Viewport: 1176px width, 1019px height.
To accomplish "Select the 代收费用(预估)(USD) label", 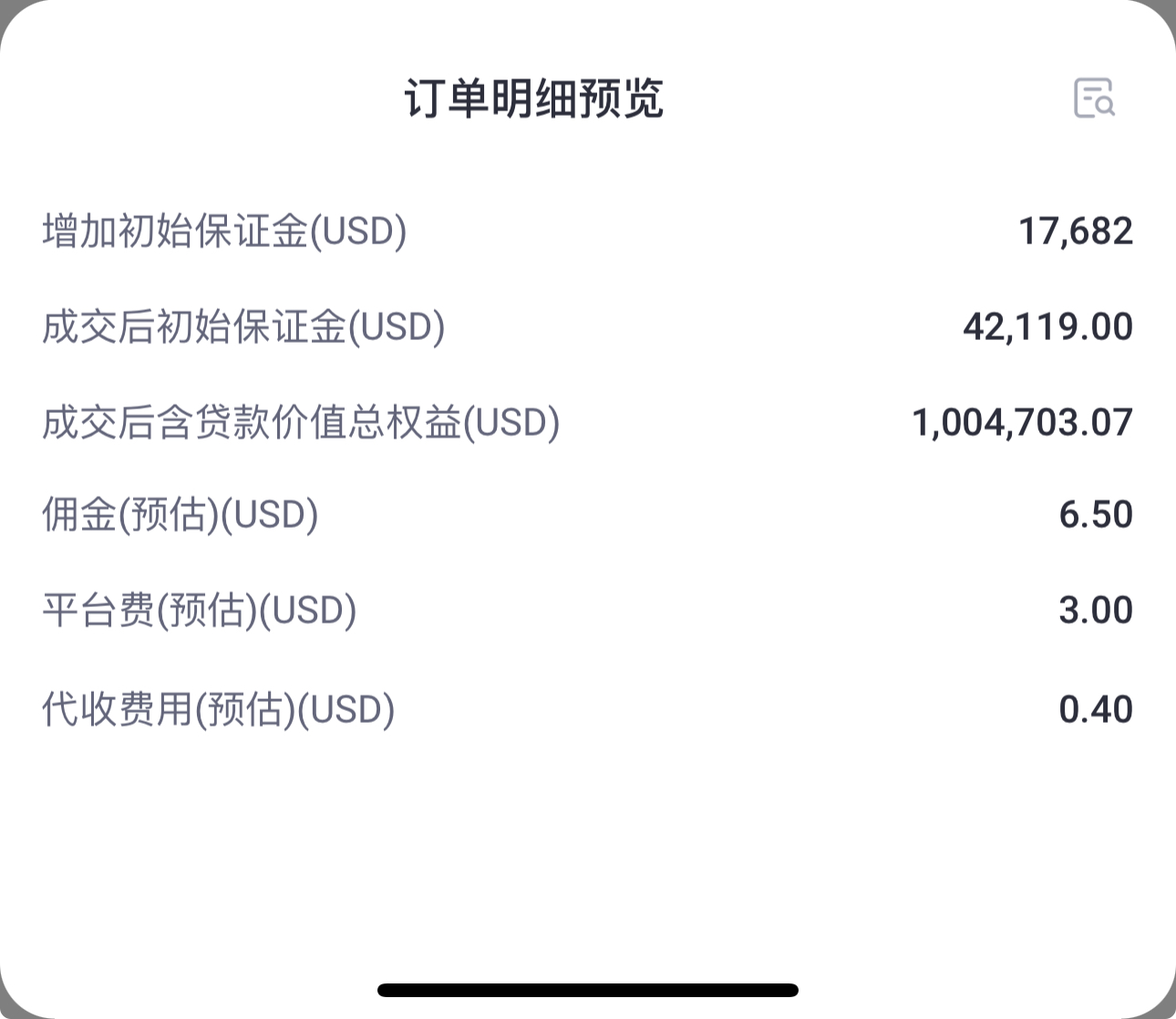I will [219, 710].
